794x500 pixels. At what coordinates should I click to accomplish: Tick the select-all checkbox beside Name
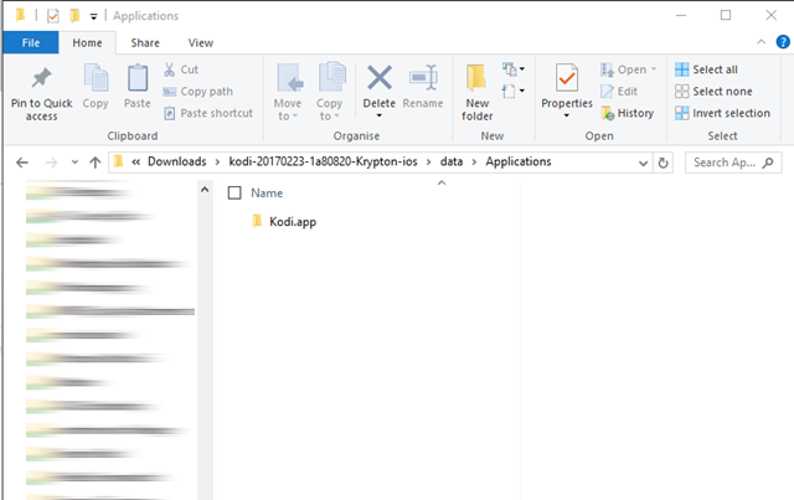(235, 193)
